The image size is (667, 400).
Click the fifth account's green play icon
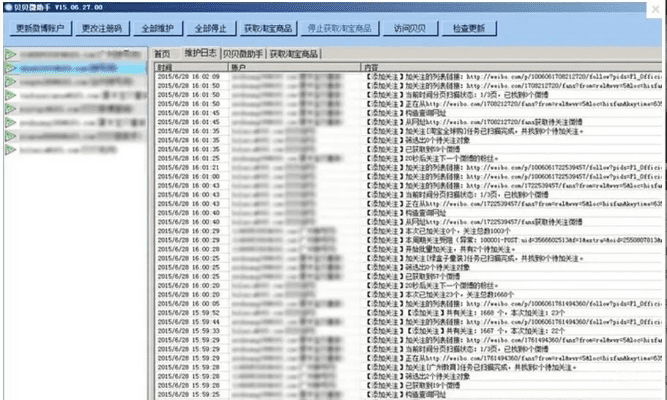[11, 109]
